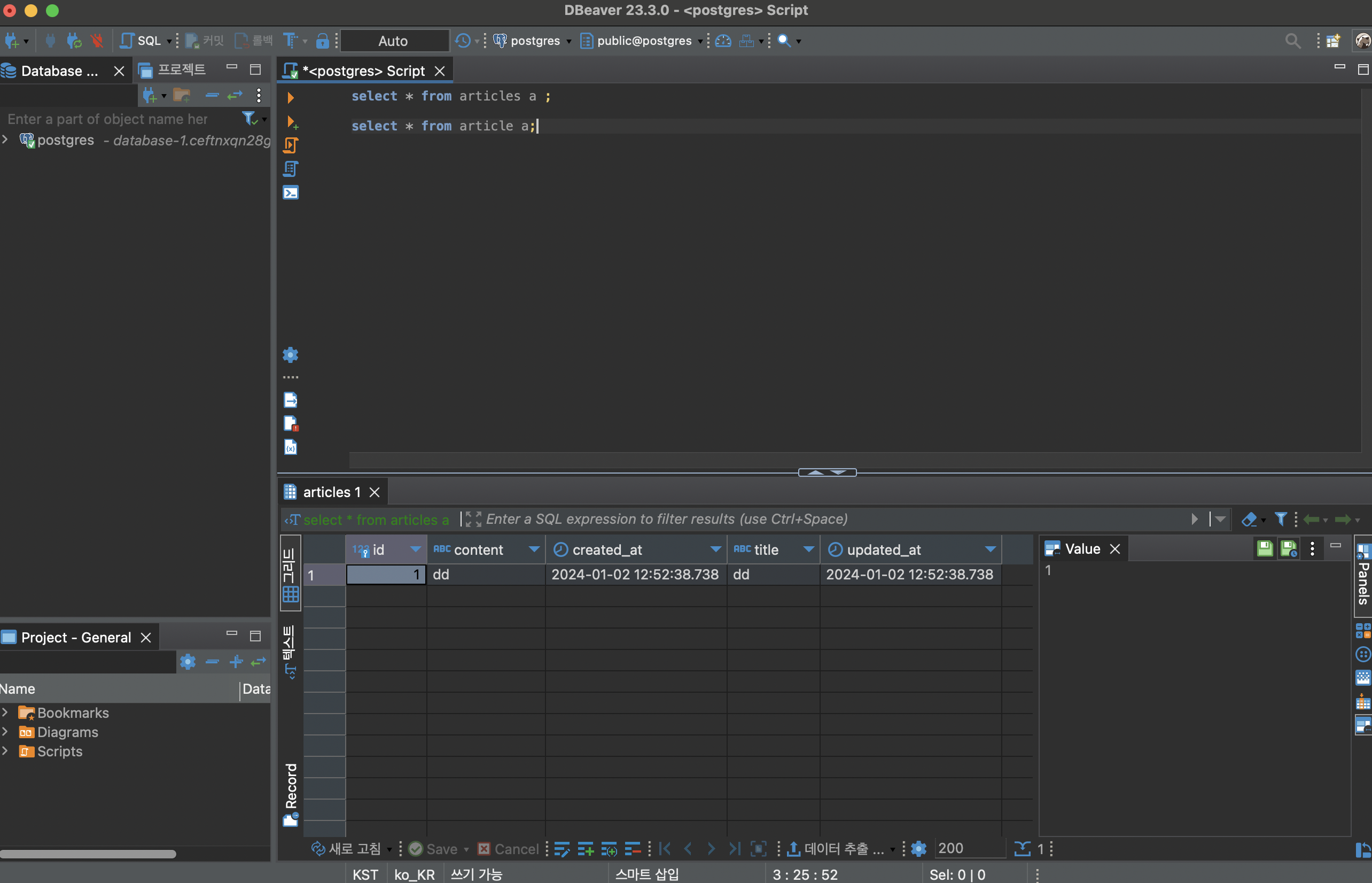Click the add row icon in results toolbar

pos(586,849)
